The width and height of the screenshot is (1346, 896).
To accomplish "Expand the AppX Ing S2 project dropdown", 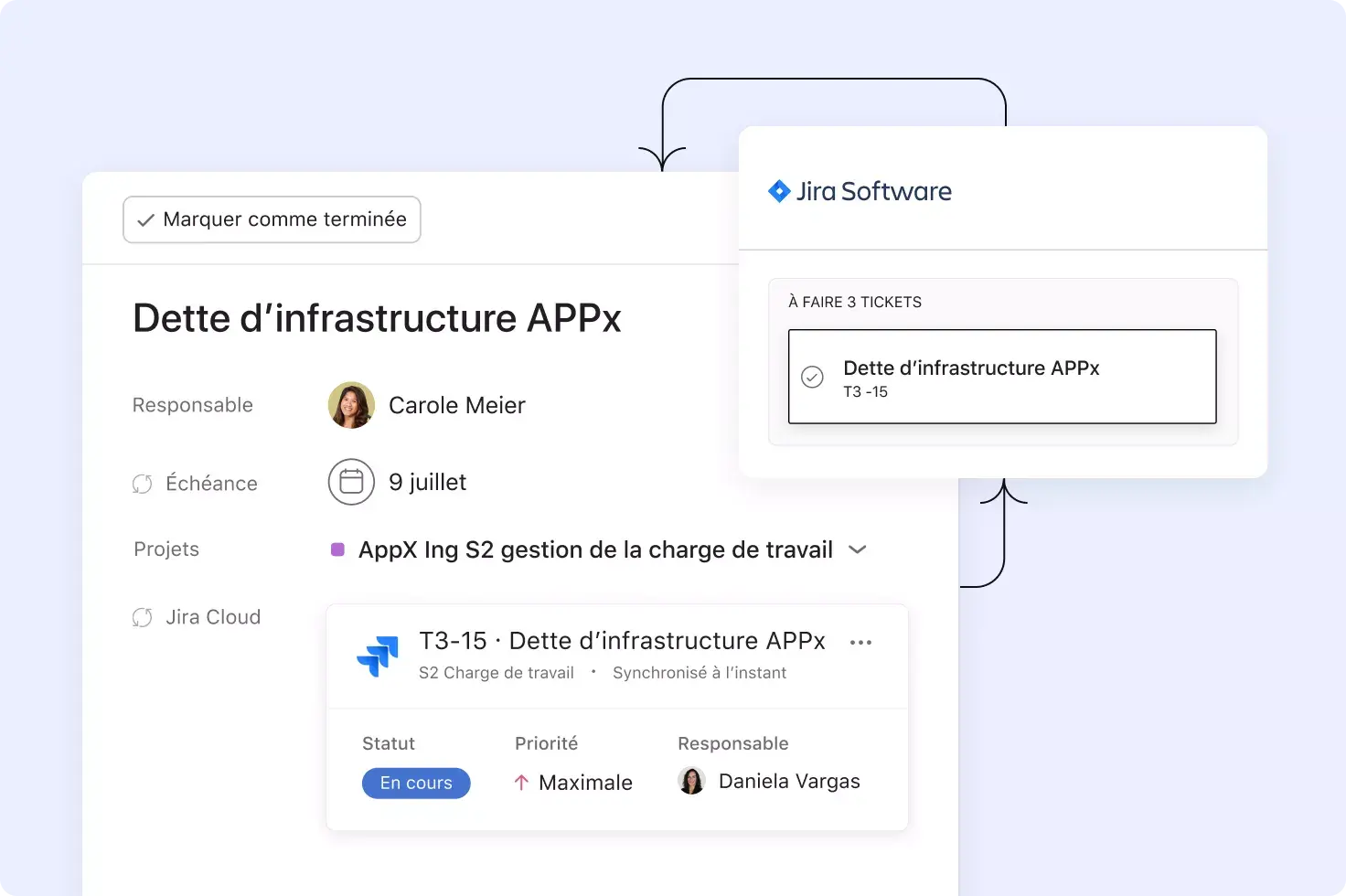I will (858, 549).
